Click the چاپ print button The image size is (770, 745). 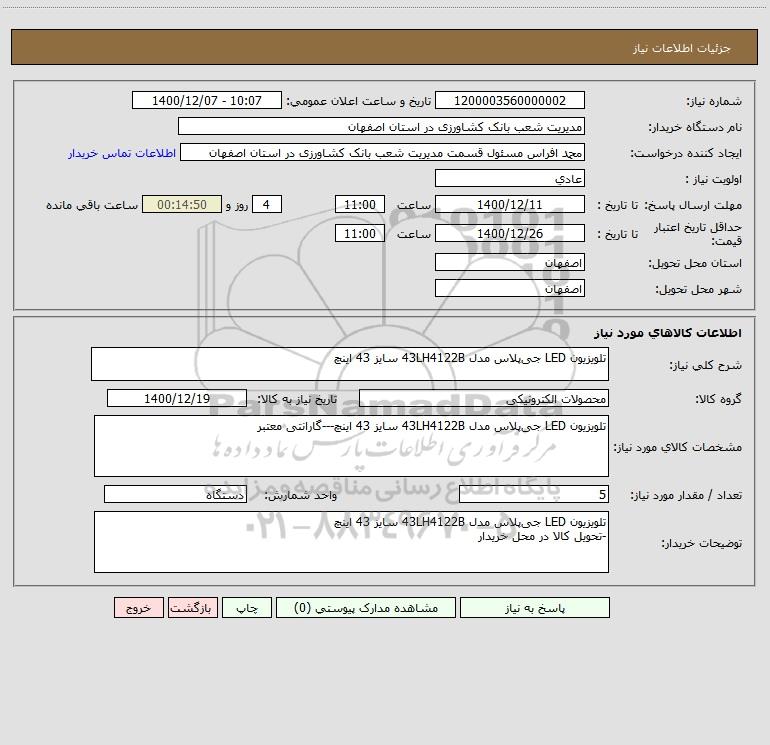pos(247,607)
